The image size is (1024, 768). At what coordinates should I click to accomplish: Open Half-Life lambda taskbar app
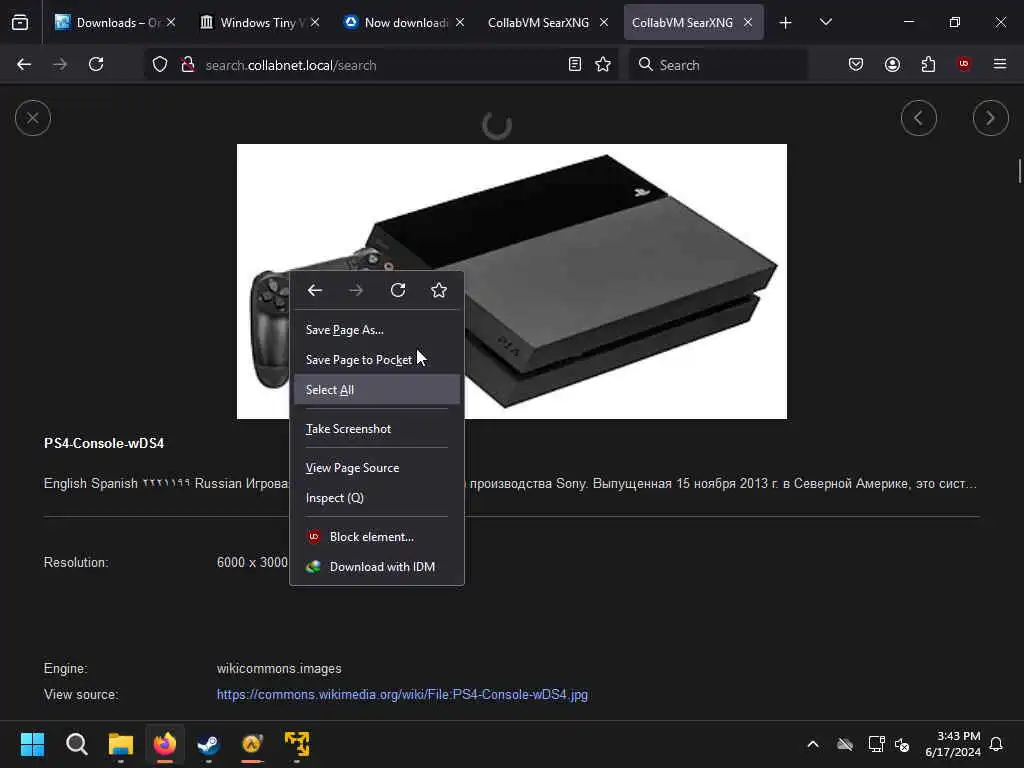point(252,744)
